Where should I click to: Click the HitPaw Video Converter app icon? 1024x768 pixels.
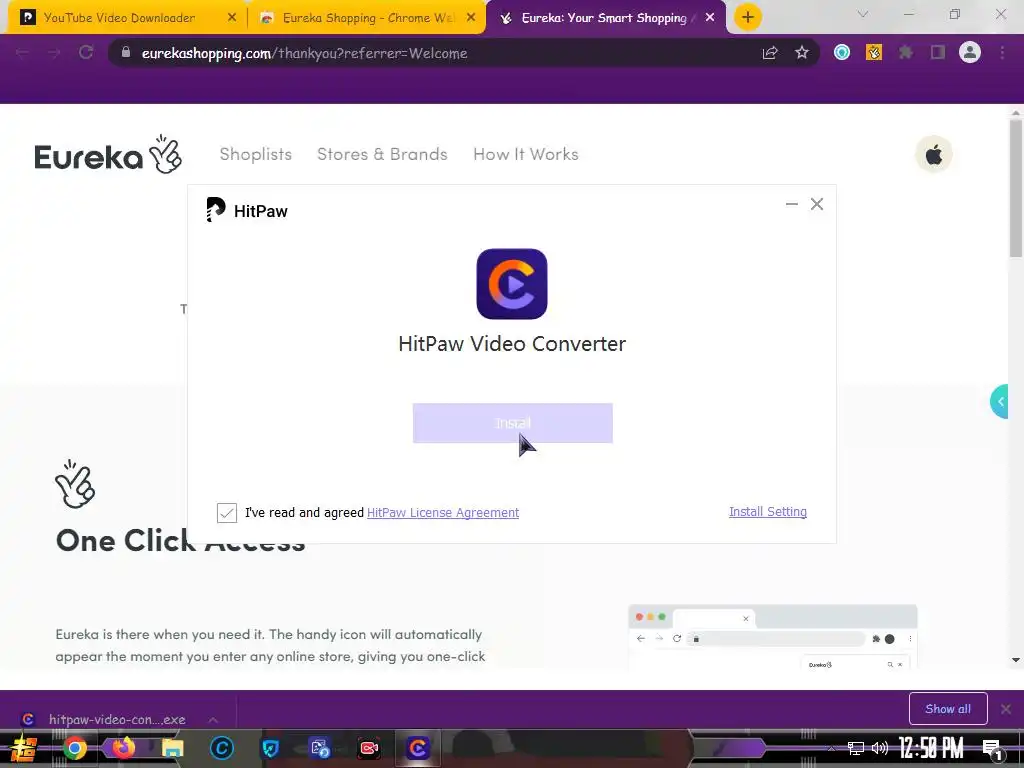(512, 284)
